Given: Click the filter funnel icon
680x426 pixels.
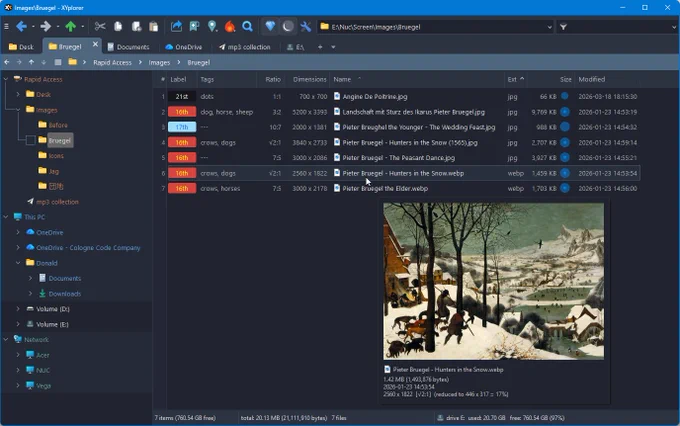Looking at the screenshot, I should 563,27.
